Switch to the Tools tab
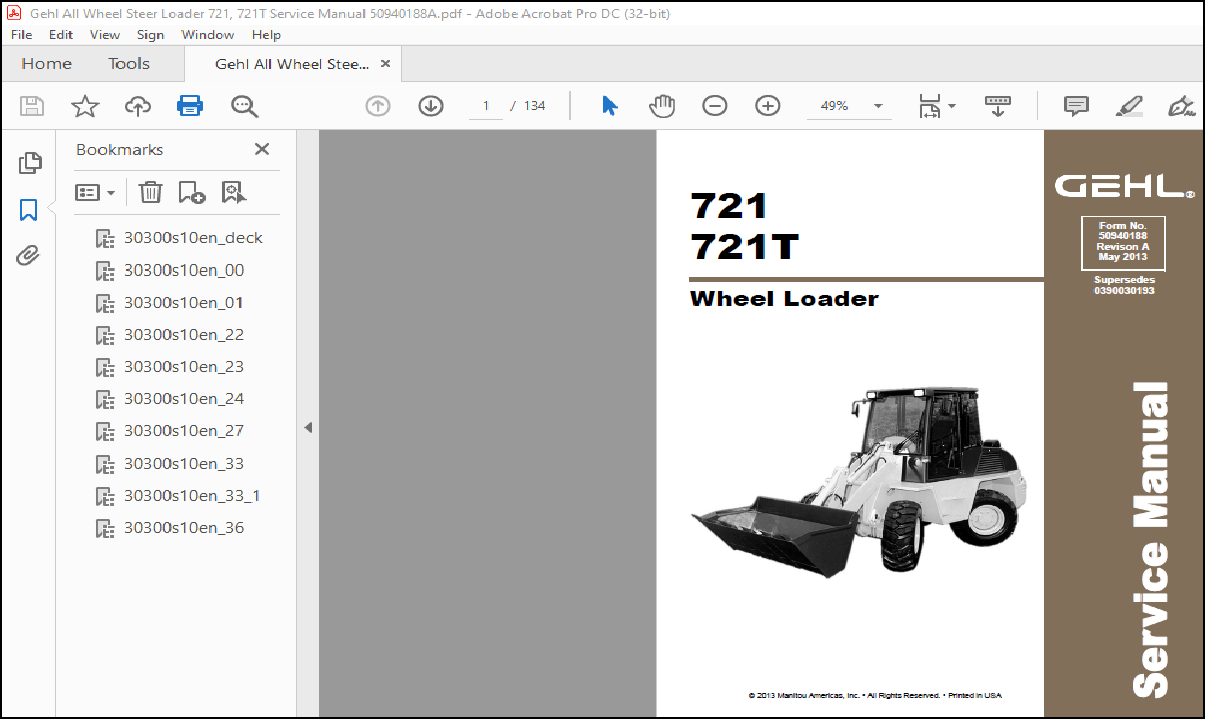This screenshot has height=719, width=1205. [129, 64]
